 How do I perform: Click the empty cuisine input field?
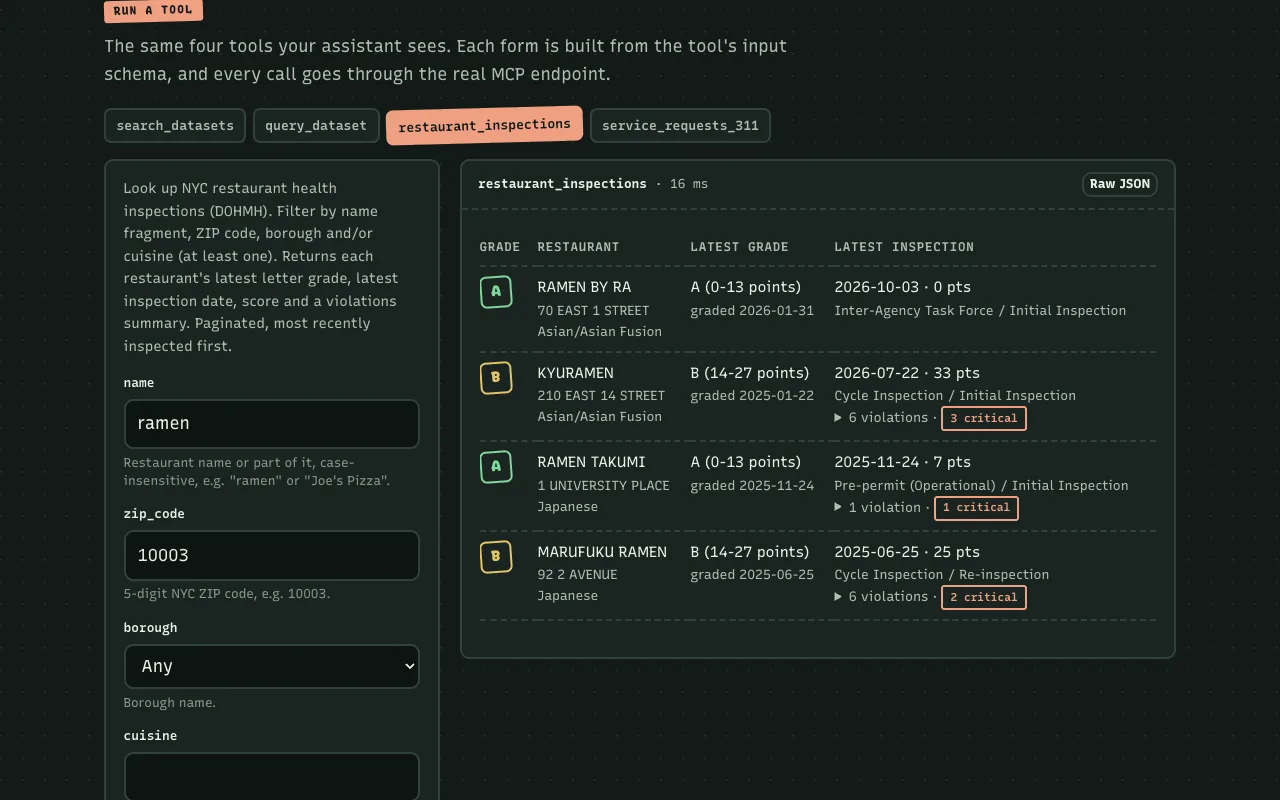click(271, 777)
